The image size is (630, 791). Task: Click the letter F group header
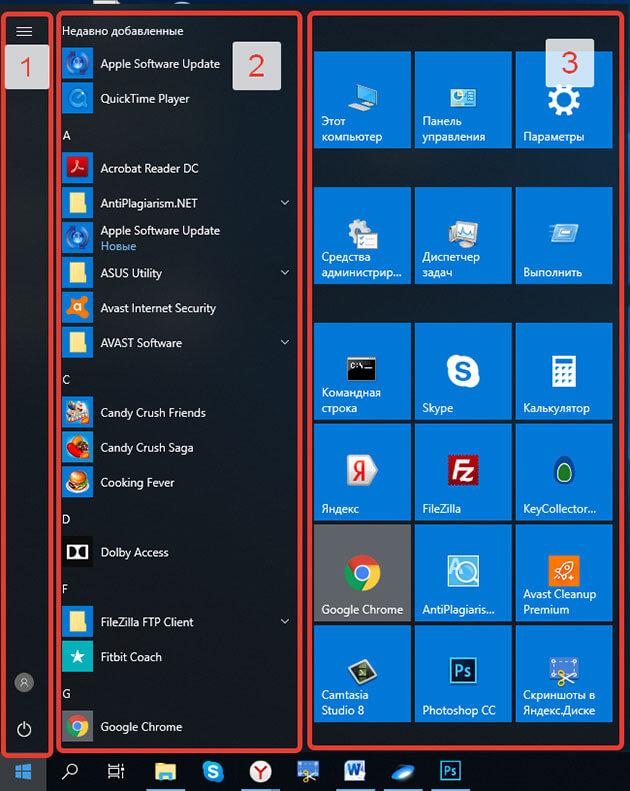pyautogui.click(x=66, y=589)
